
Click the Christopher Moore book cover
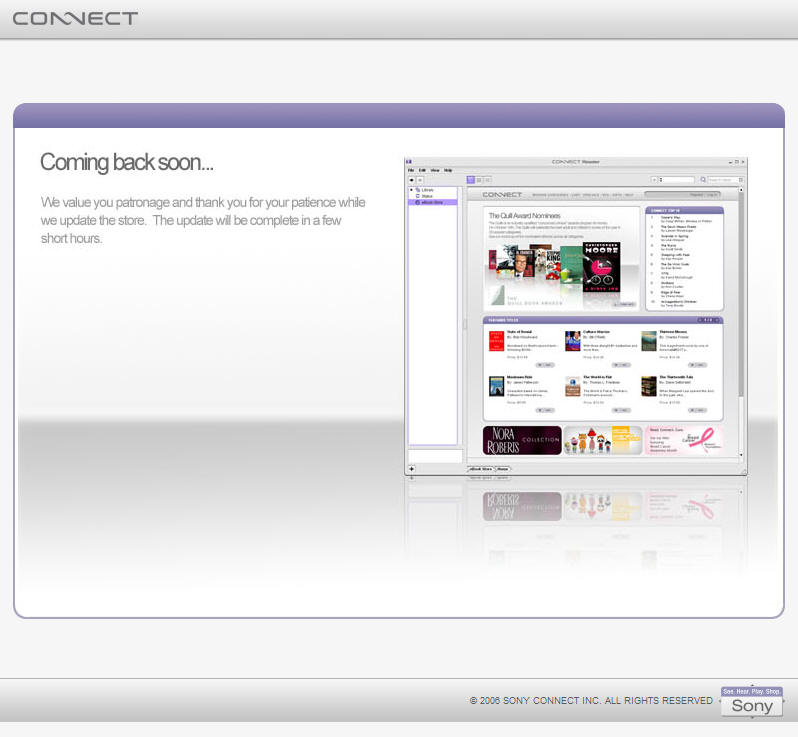(x=602, y=267)
